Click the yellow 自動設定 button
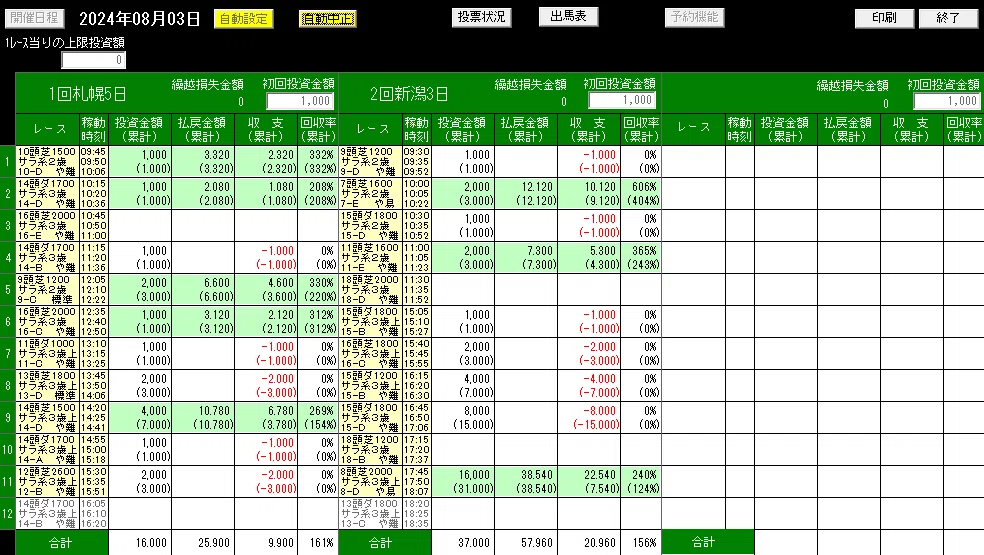Screen dimensions: 984x555 pos(244,19)
